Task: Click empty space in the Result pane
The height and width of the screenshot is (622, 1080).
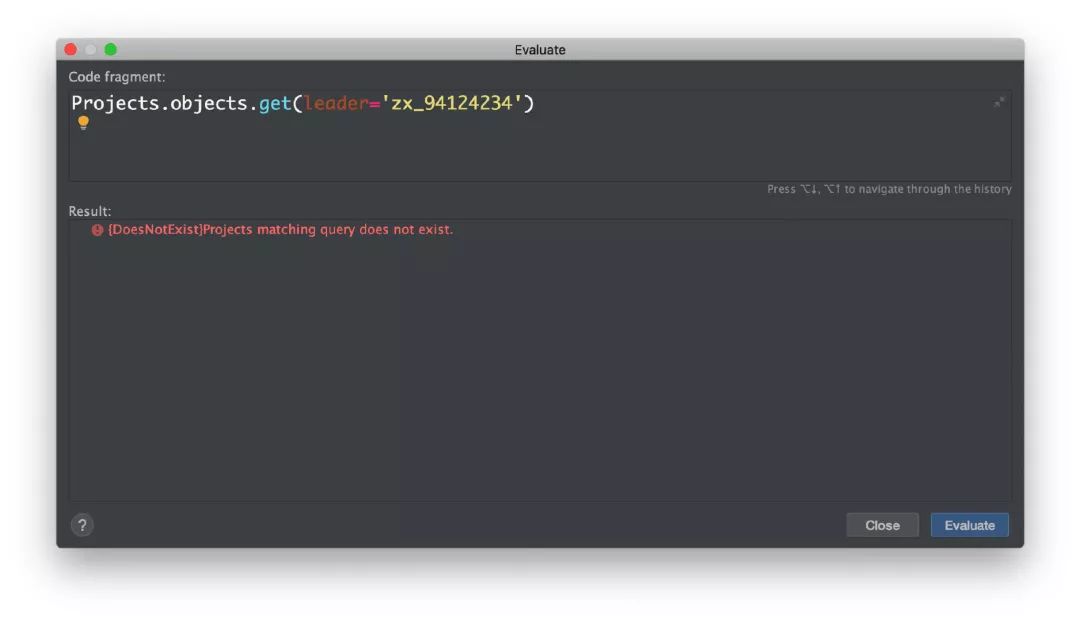Action: click(x=540, y=370)
